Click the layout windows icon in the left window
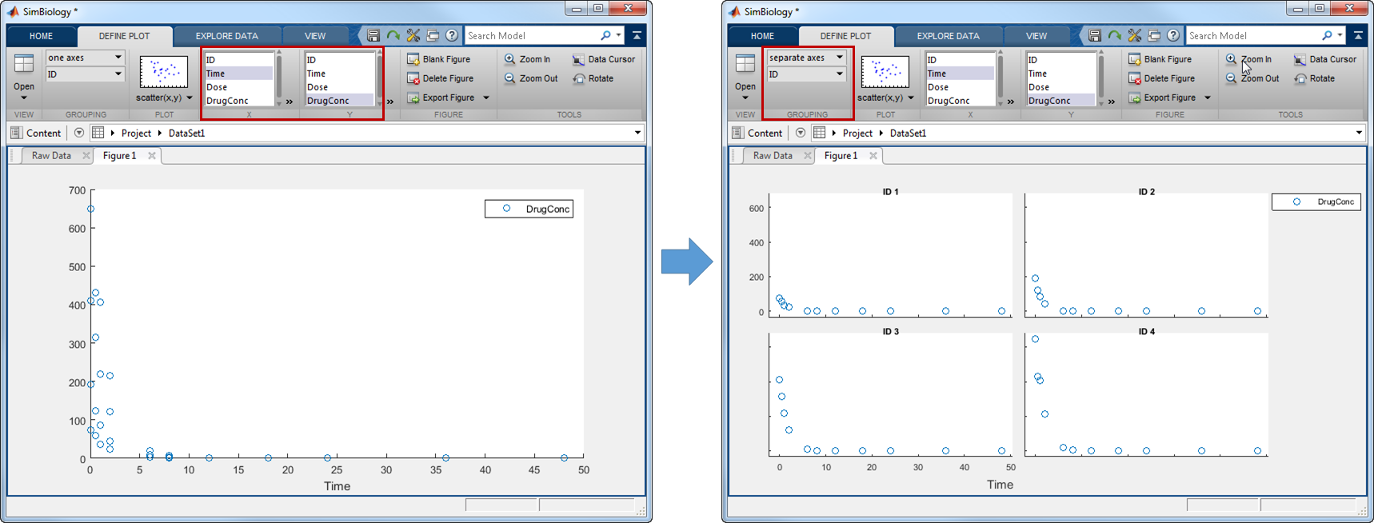The height and width of the screenshot is (523, 1374). 433,35
